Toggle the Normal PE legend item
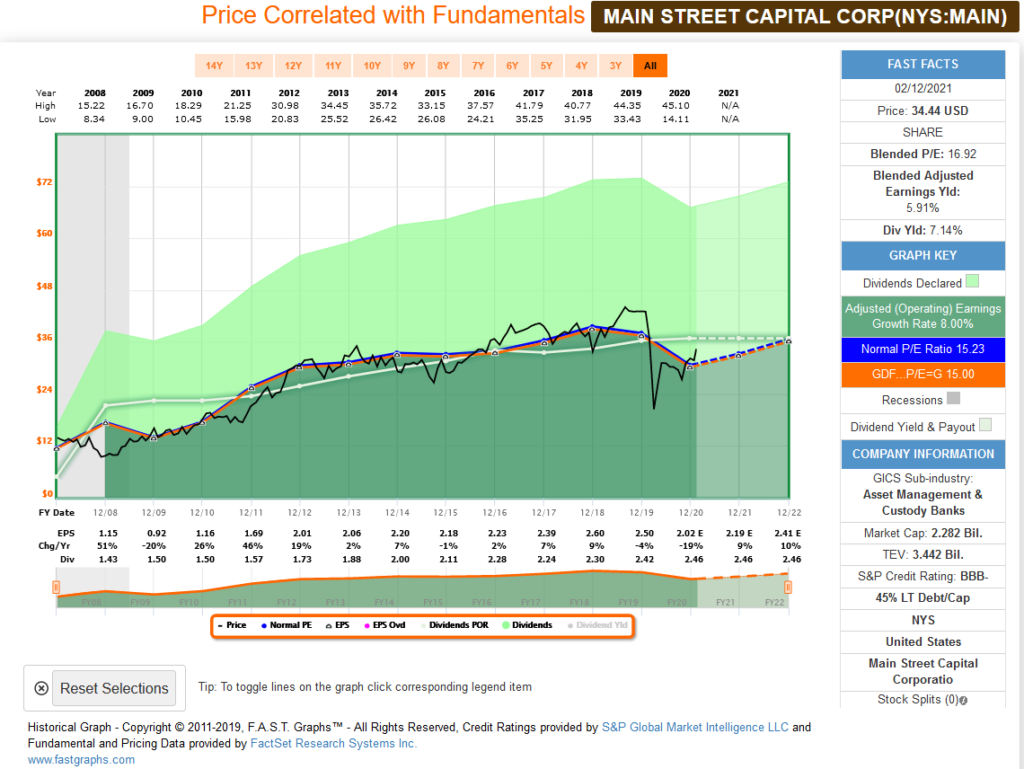The image size is (1024, 769). [286, 625]
